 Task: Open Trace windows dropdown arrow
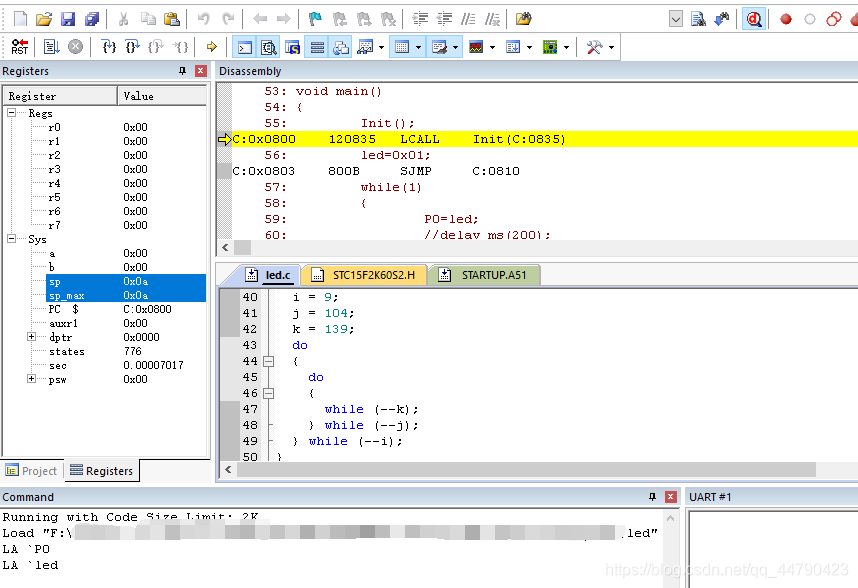pos(529,48)
